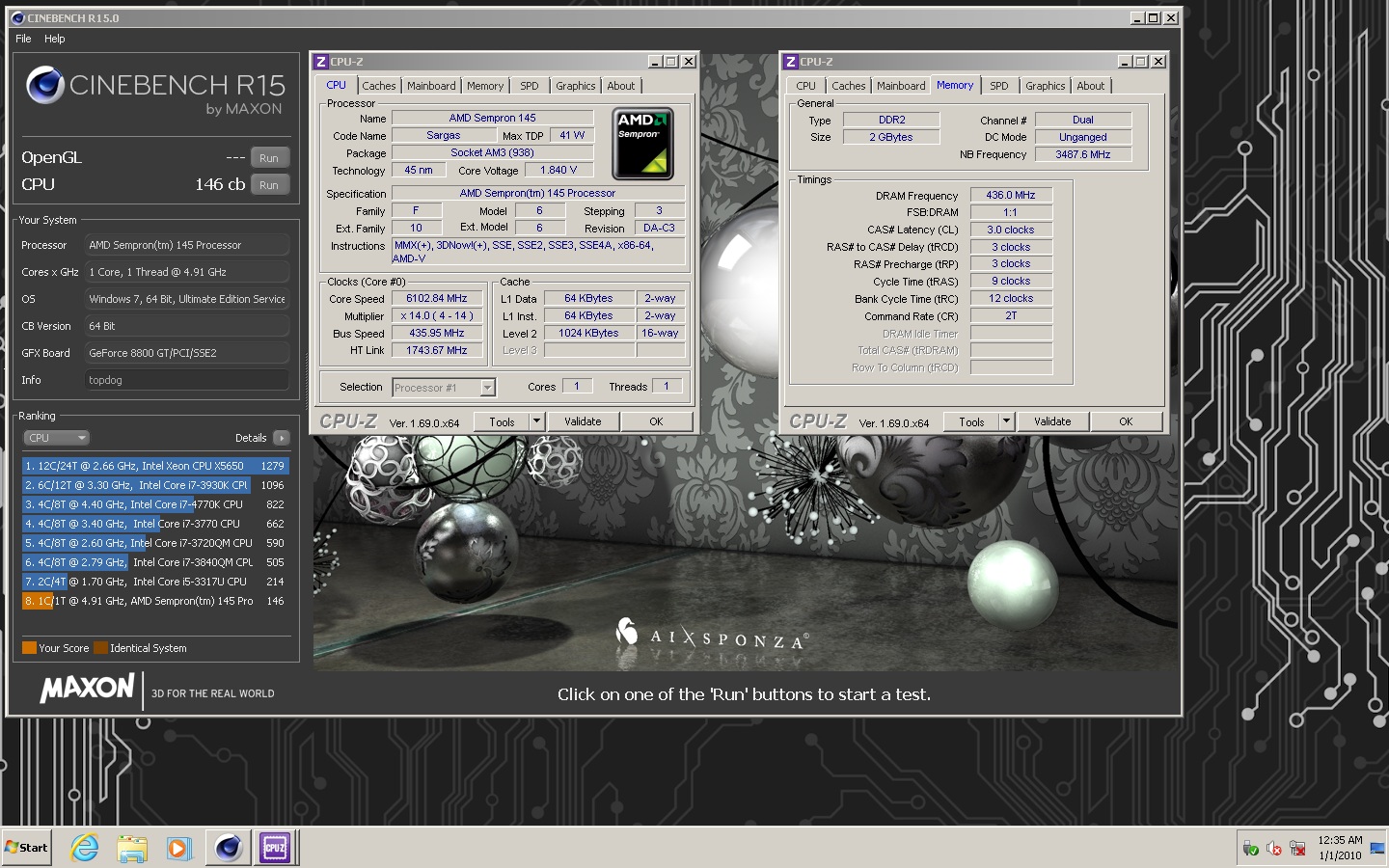Switch to CPU tab in right CPU-Z
This screenshot has width=1389, height=868.
pyautogui.click(x=806, y=86)
